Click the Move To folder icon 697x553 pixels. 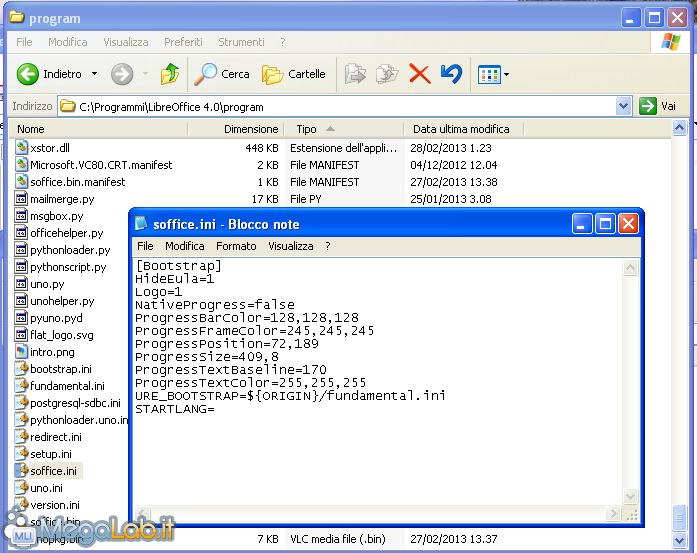pyautogui.click(x=355, y=74)
